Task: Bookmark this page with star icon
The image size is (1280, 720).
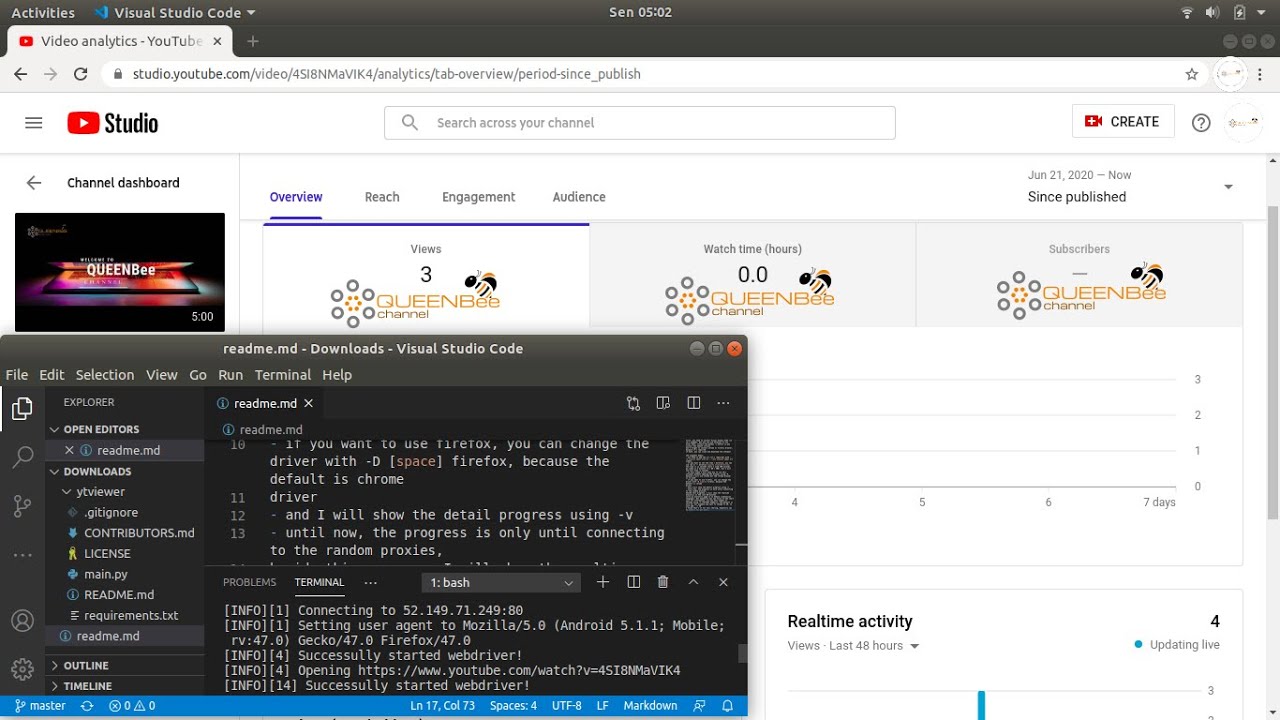Action: click(x=1191, y=74)
